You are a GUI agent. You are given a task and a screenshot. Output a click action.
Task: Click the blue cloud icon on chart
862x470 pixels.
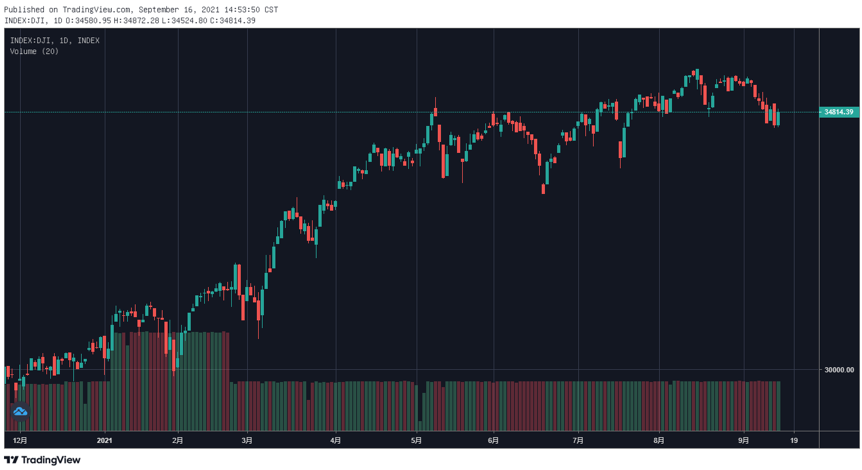pos(20,411)
